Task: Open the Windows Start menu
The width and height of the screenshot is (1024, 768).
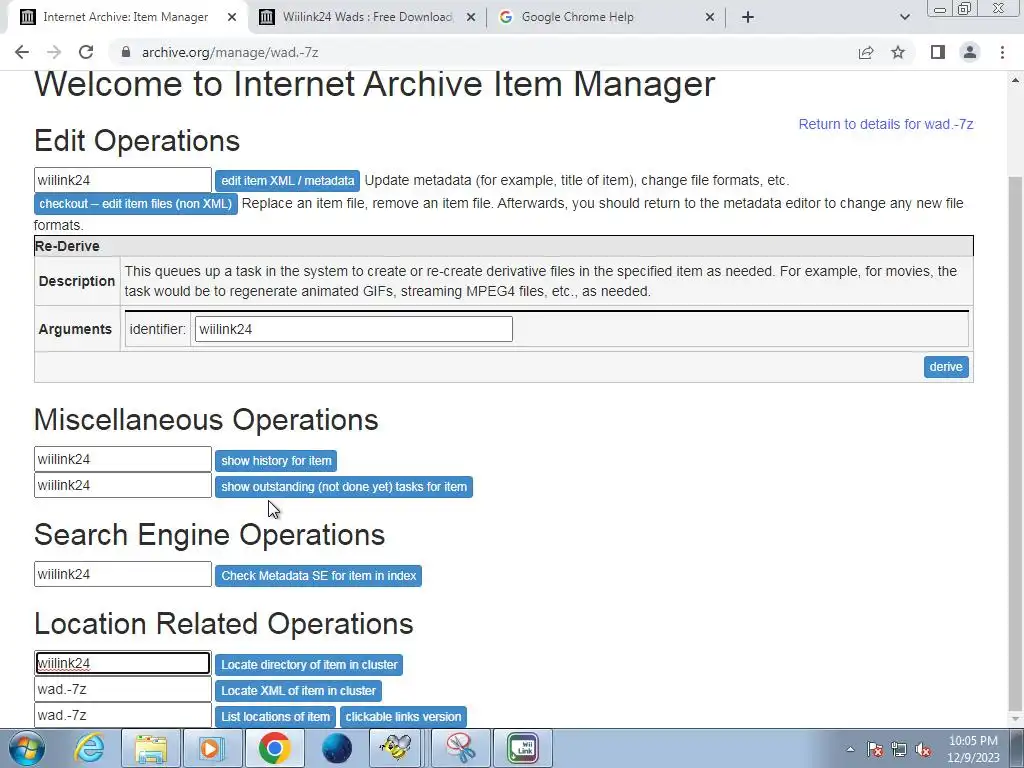Action: click(x=26, y=748)
